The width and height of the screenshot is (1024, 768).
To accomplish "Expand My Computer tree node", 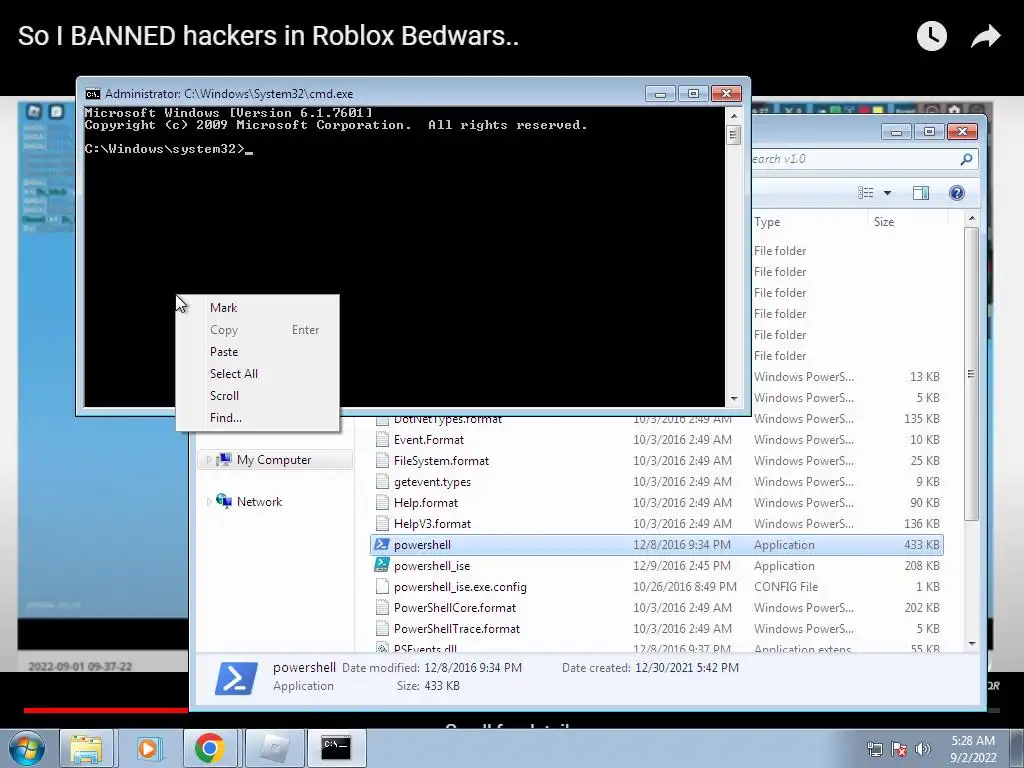I will [x=208, y=460].
